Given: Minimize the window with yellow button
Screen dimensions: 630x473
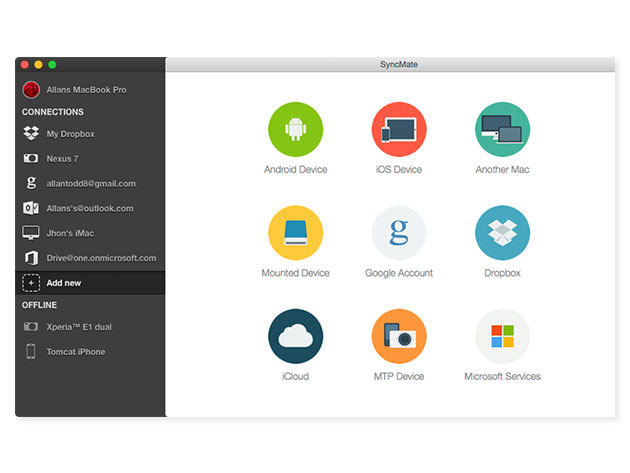Looking at the screenshot, I should pyautogui.click(x=39, y=64).
